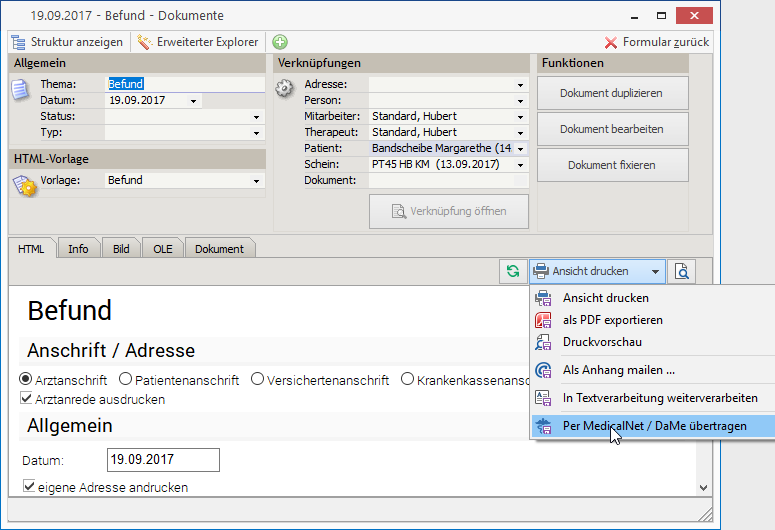The height and width of the screenshot is (530, 775).
Task: Expand the Vorlage dropdown
Action: pos(257,181)
